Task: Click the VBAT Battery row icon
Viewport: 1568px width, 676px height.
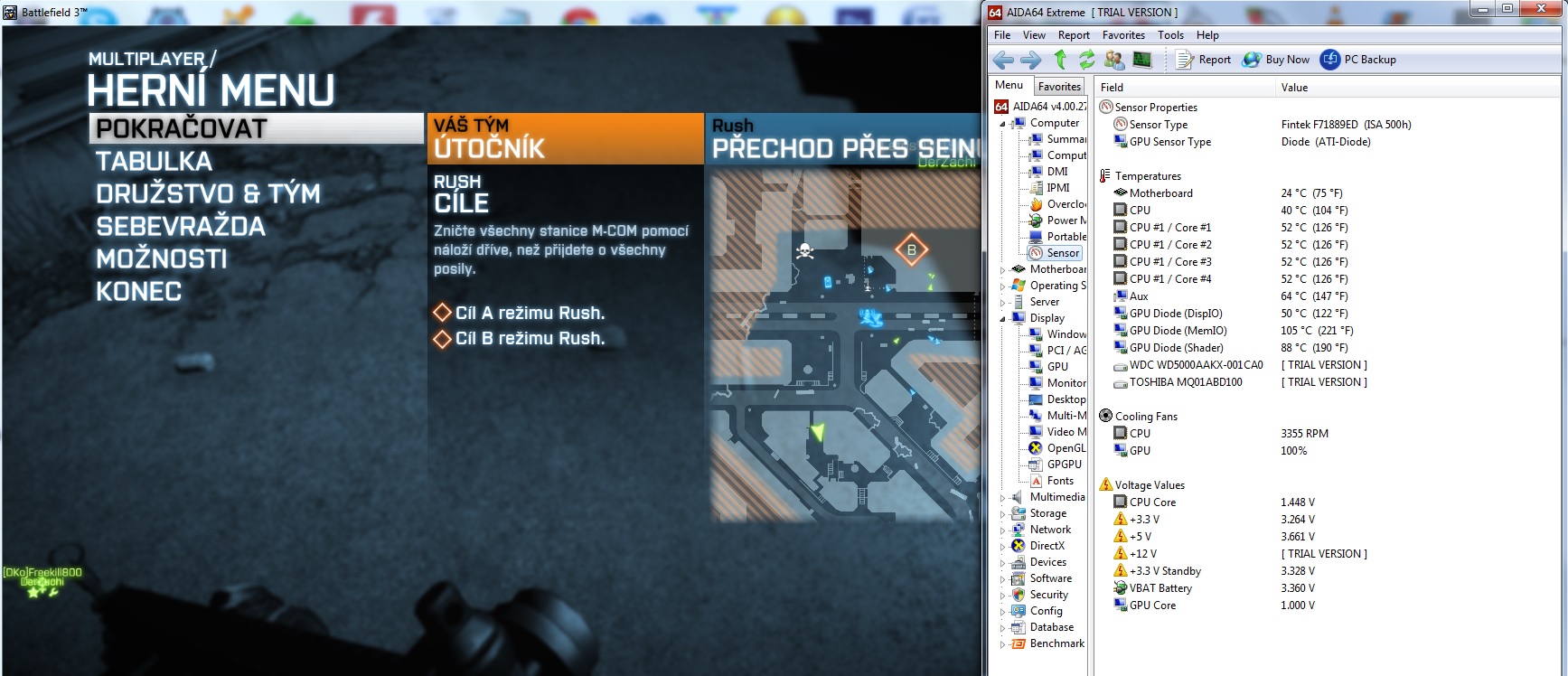Action: click(x=1121, y=587)
